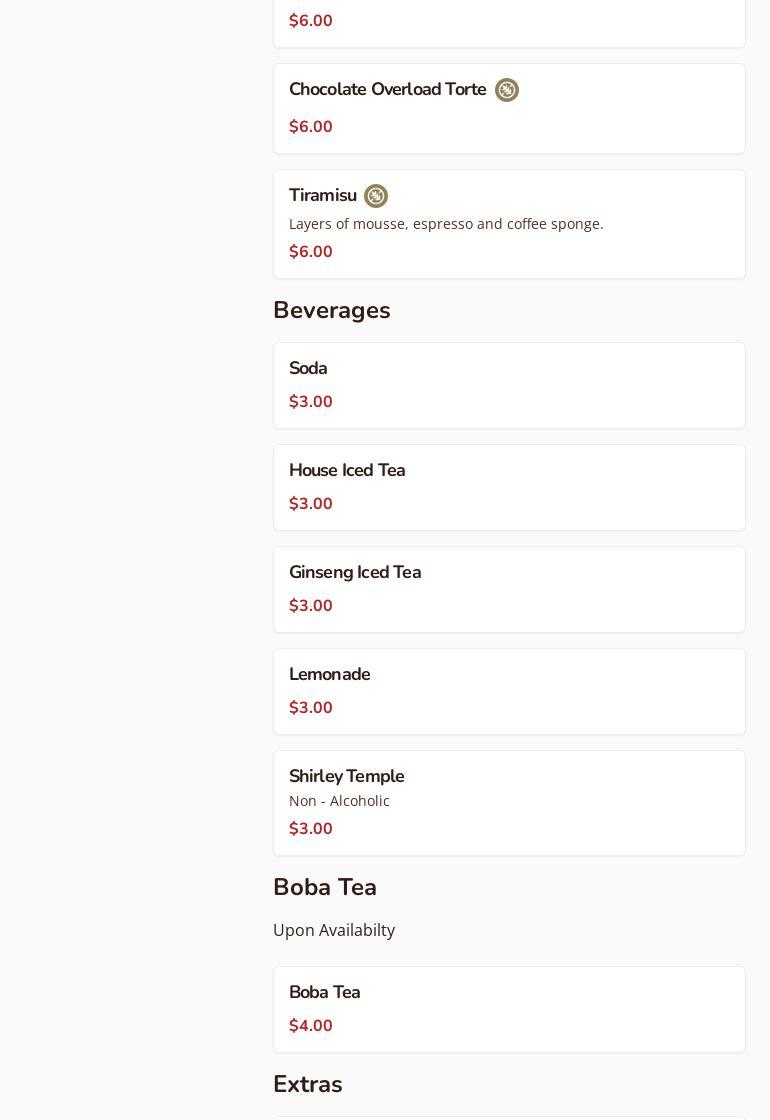Click the Non - Alcoholic description text

pyautogui.click(x=339, y=801)
